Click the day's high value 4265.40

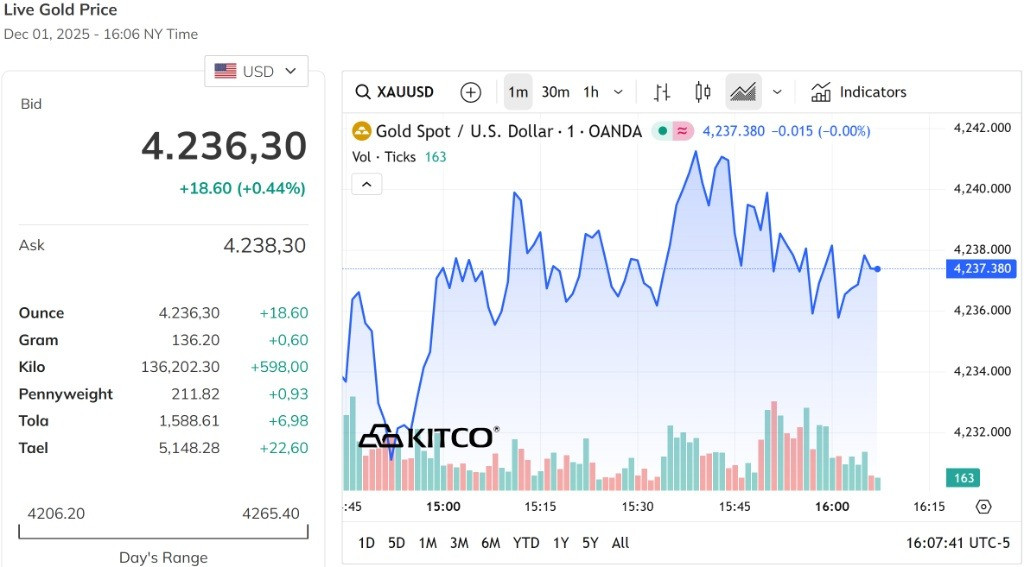click(x=271, y=514)
